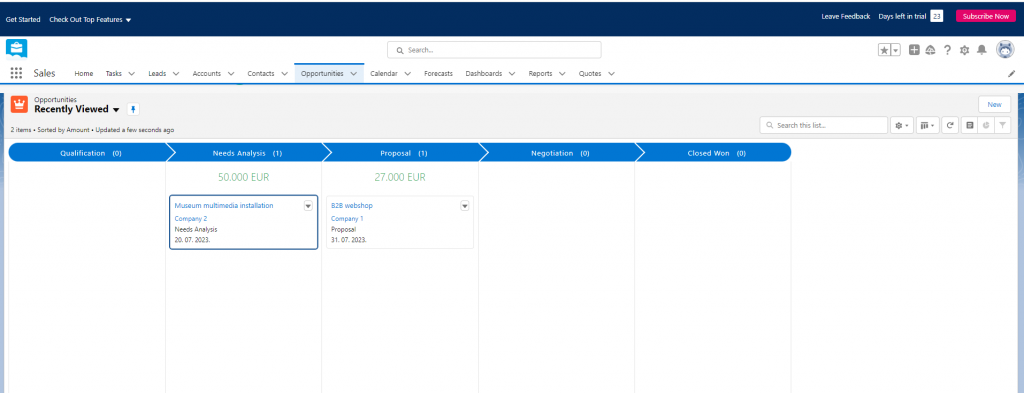Open actions menu for B2B webshop card
The image size is (1024, 393).
point(465,206)
